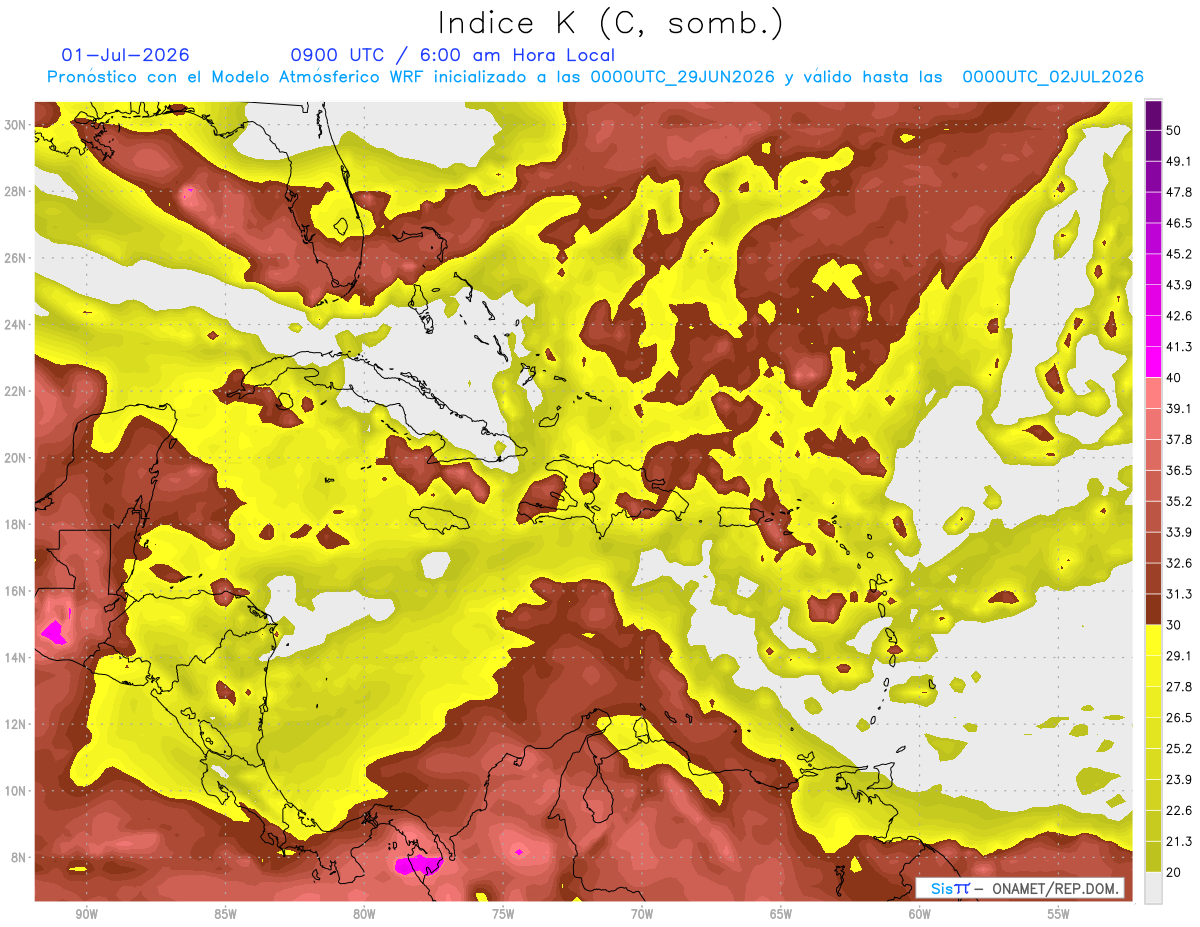1200x927 pixels.
Task: Click the colorbar label '32.6'
Action: coord(1178,563)
